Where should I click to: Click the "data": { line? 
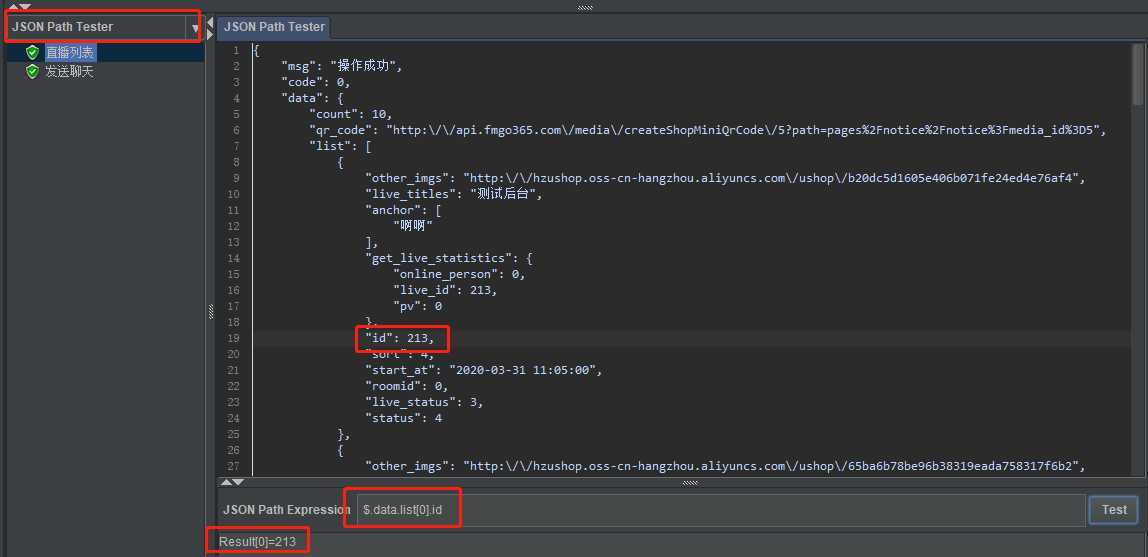(x=313, y=98)
